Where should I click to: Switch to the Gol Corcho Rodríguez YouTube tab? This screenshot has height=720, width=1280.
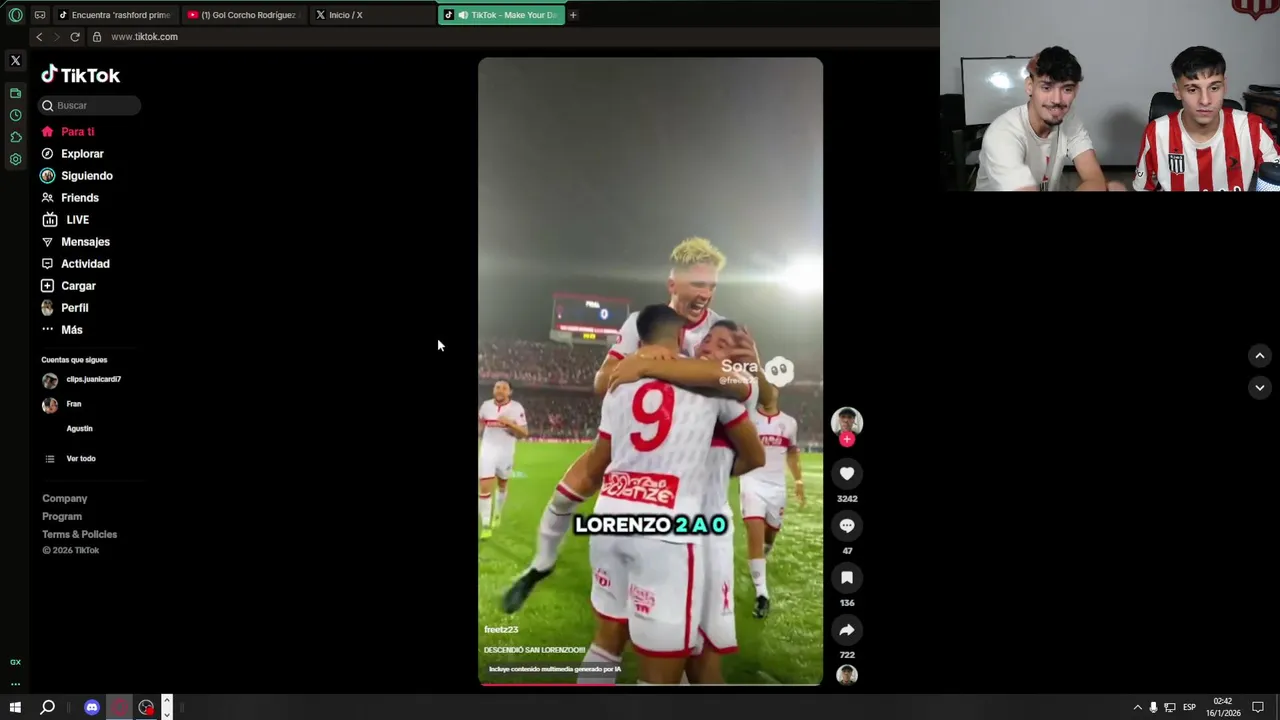click(243, 15)
